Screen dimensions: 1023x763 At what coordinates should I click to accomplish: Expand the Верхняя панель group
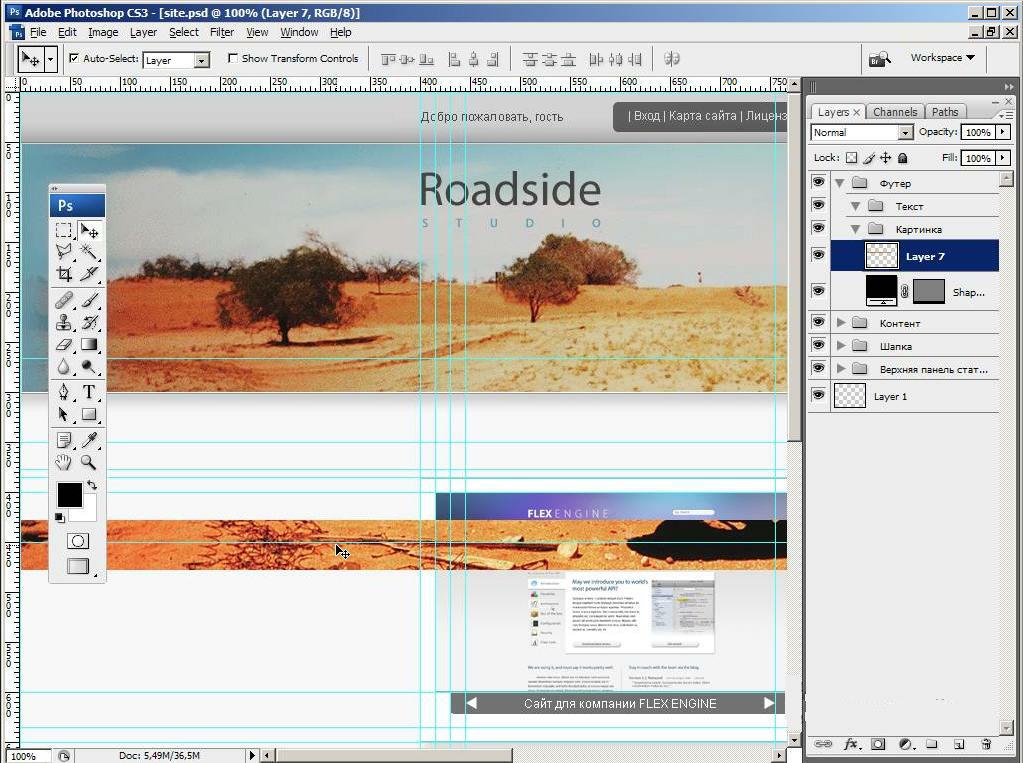[841, 369]
